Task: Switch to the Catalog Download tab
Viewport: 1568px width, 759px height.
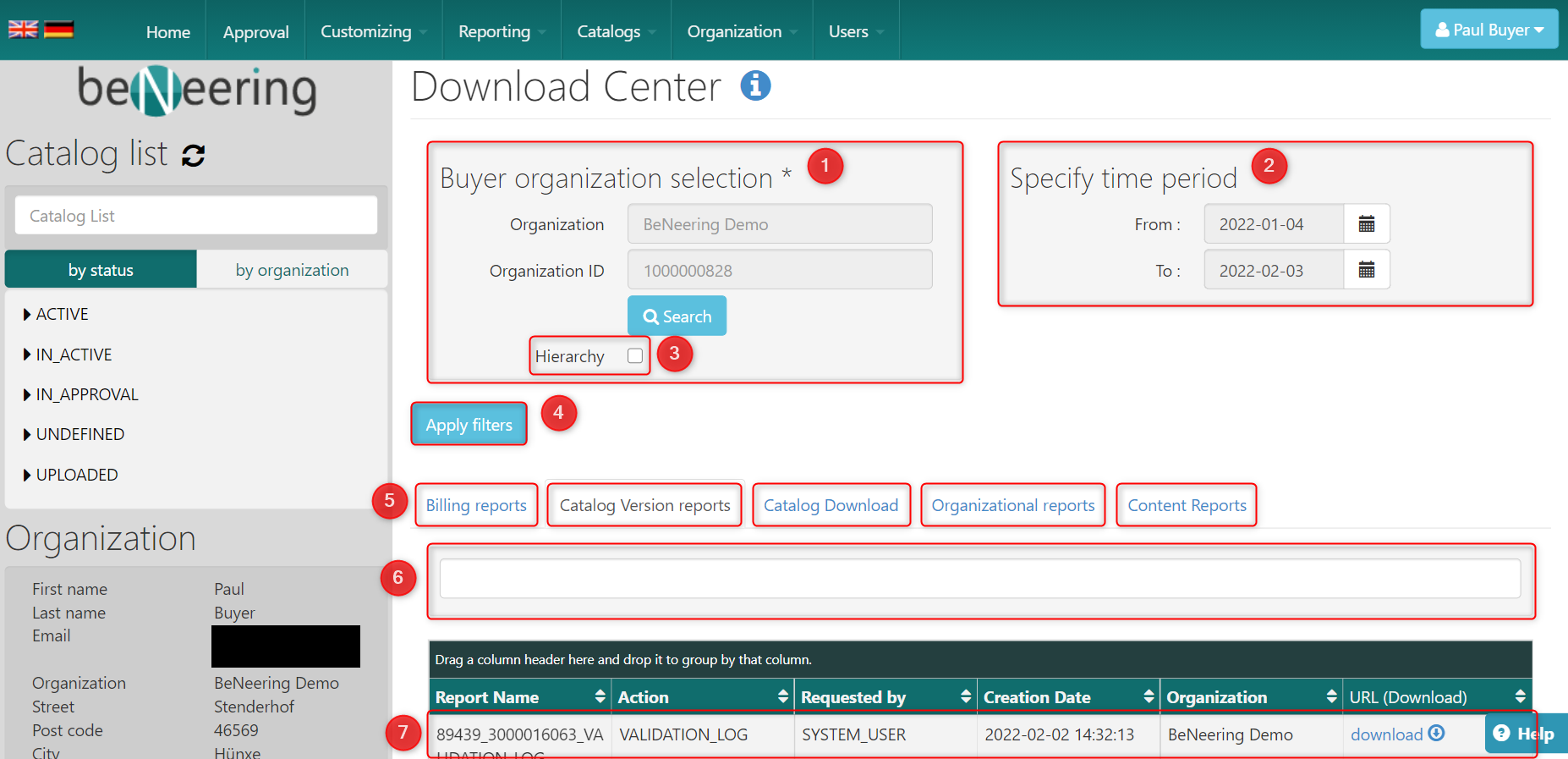Action: [x=831, y=505]
